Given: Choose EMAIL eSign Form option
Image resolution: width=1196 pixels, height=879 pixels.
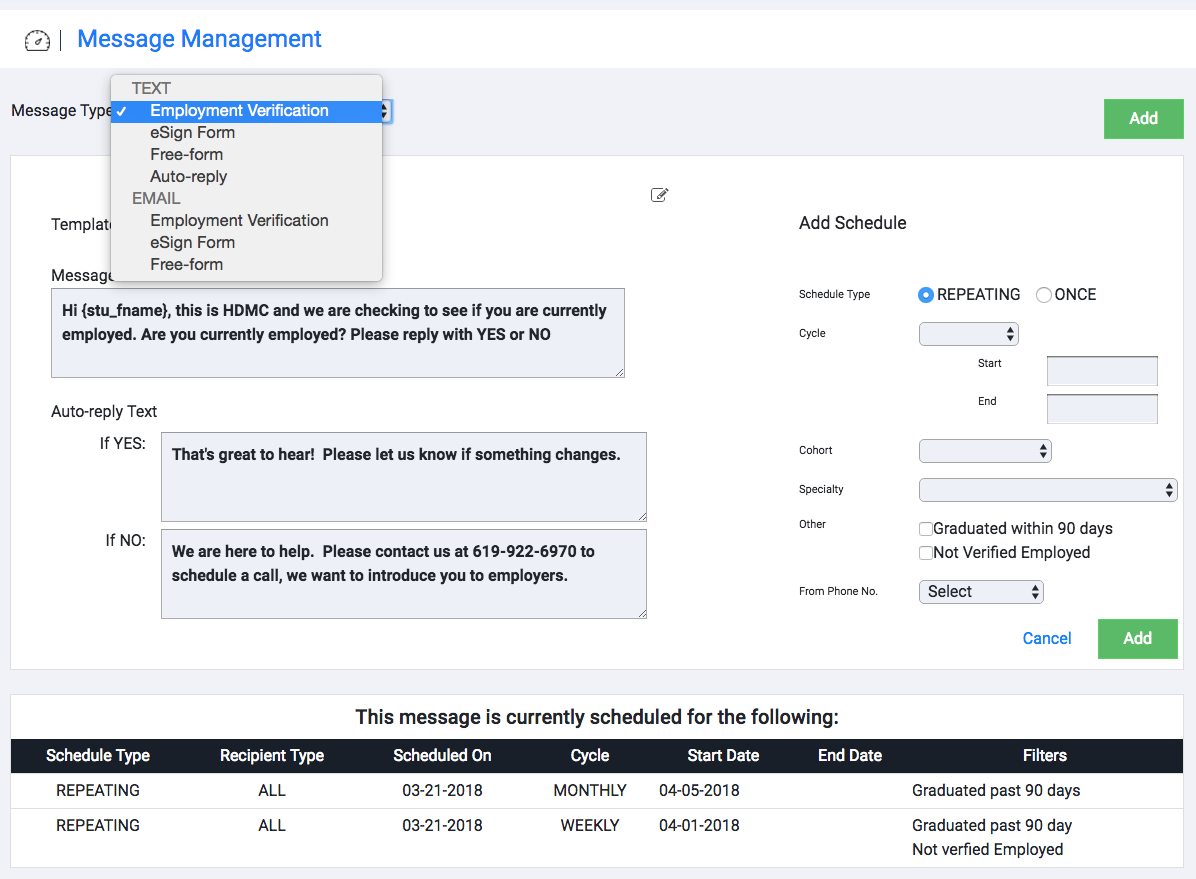Looking at the screenshot, I should click(x=246, y=243).
